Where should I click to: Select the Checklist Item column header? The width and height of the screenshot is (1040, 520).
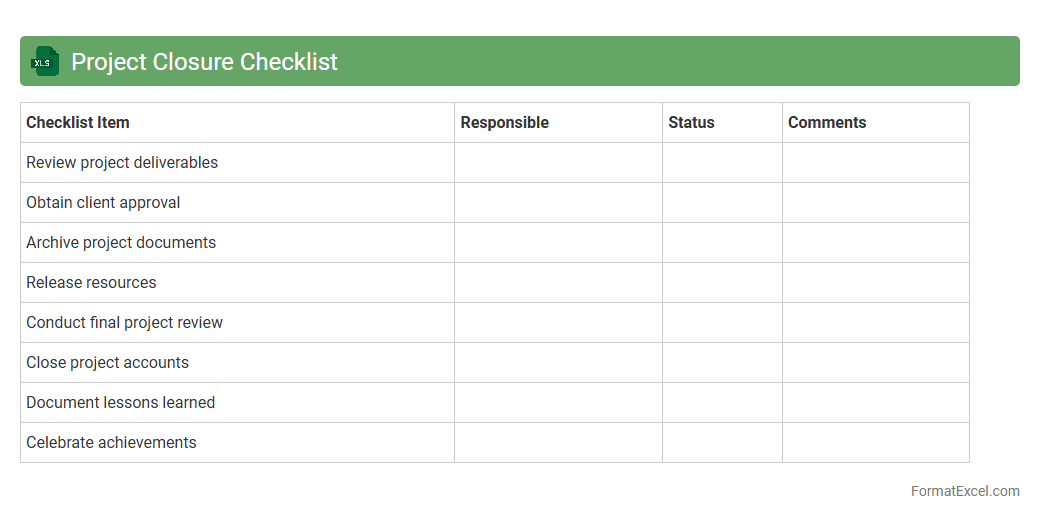tap(78, 123)
